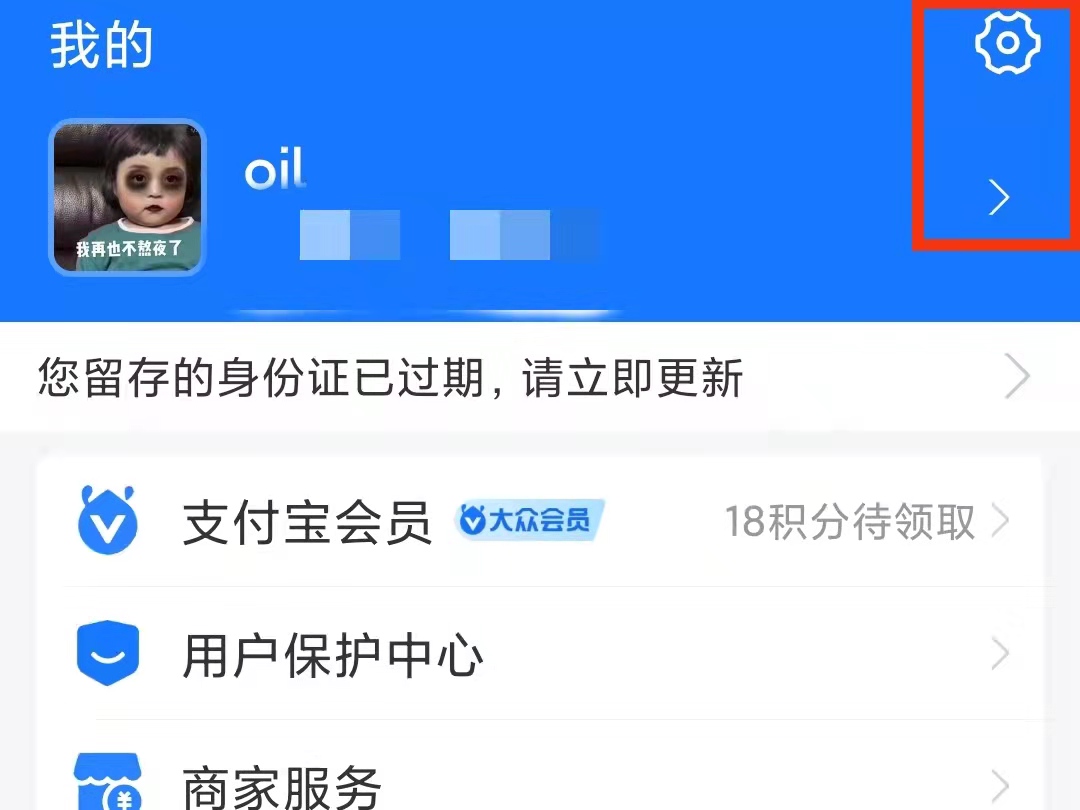Viewport: 1080px width, 810px height.
Task: Tap the profile avatar picture
Action: coord(127,198)
